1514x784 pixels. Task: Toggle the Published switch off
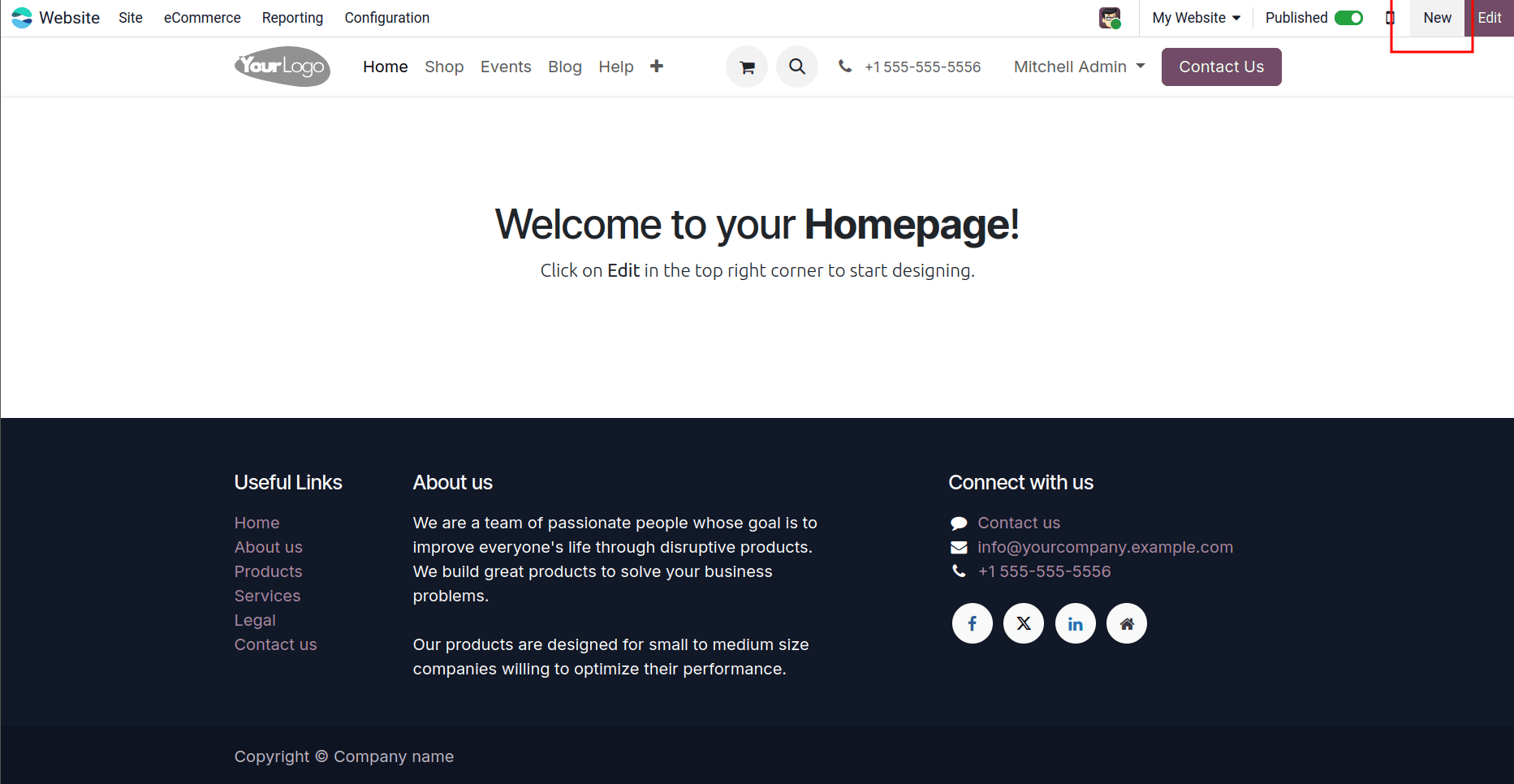point(1350,17)
